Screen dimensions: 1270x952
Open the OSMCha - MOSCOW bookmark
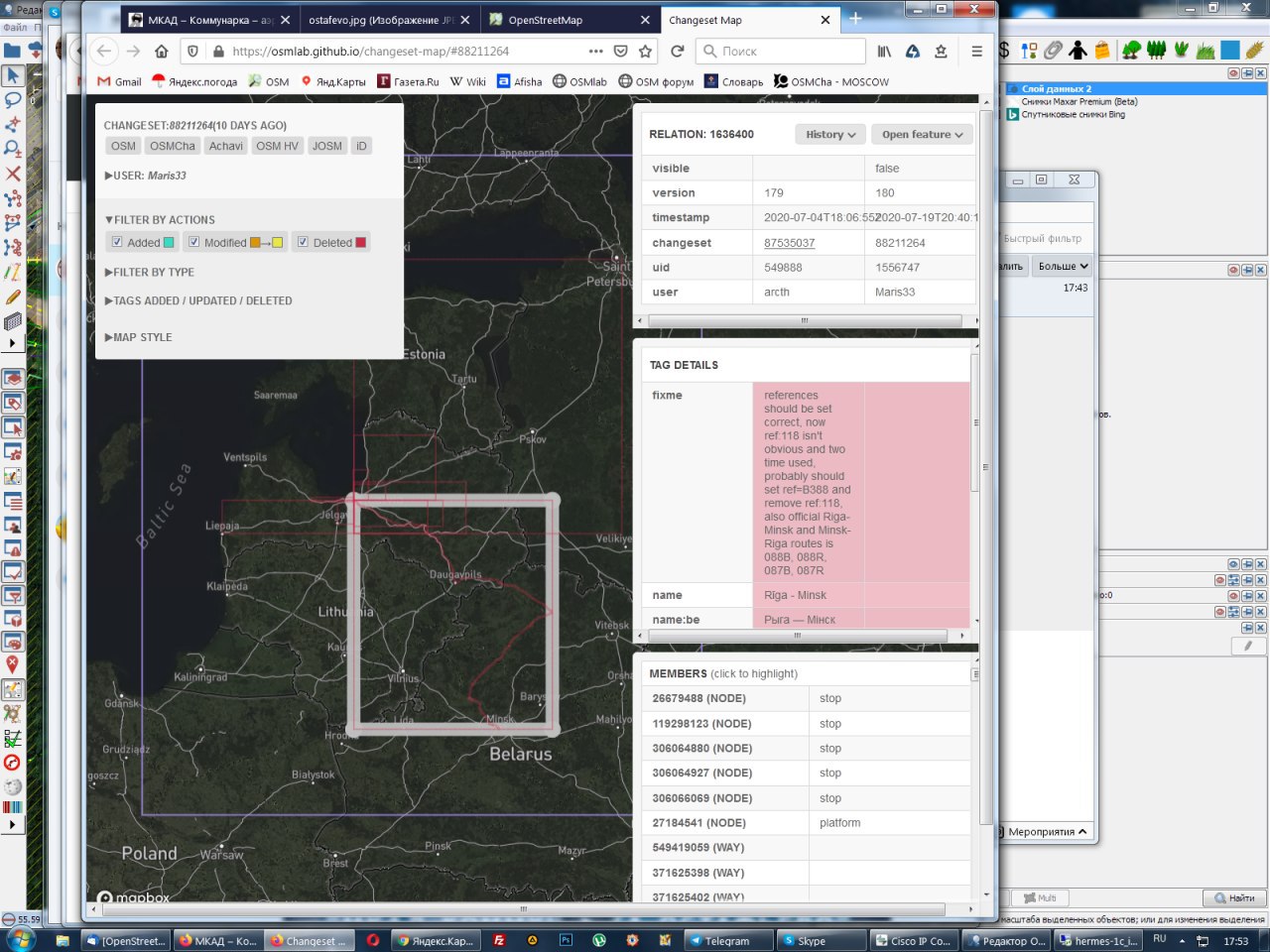831,81
